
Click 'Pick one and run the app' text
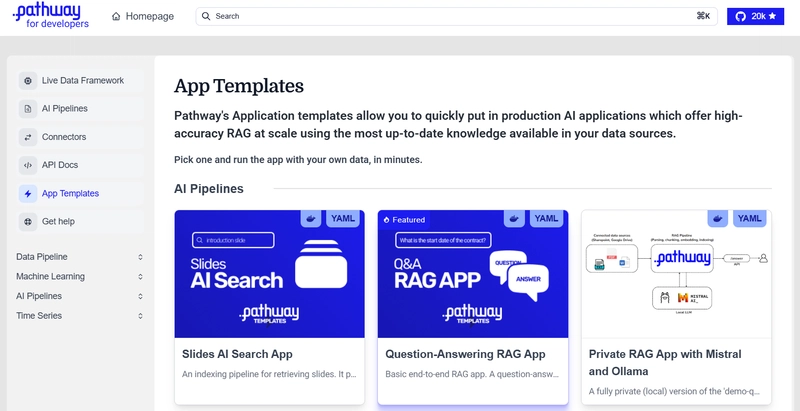(x=298, y=160)
